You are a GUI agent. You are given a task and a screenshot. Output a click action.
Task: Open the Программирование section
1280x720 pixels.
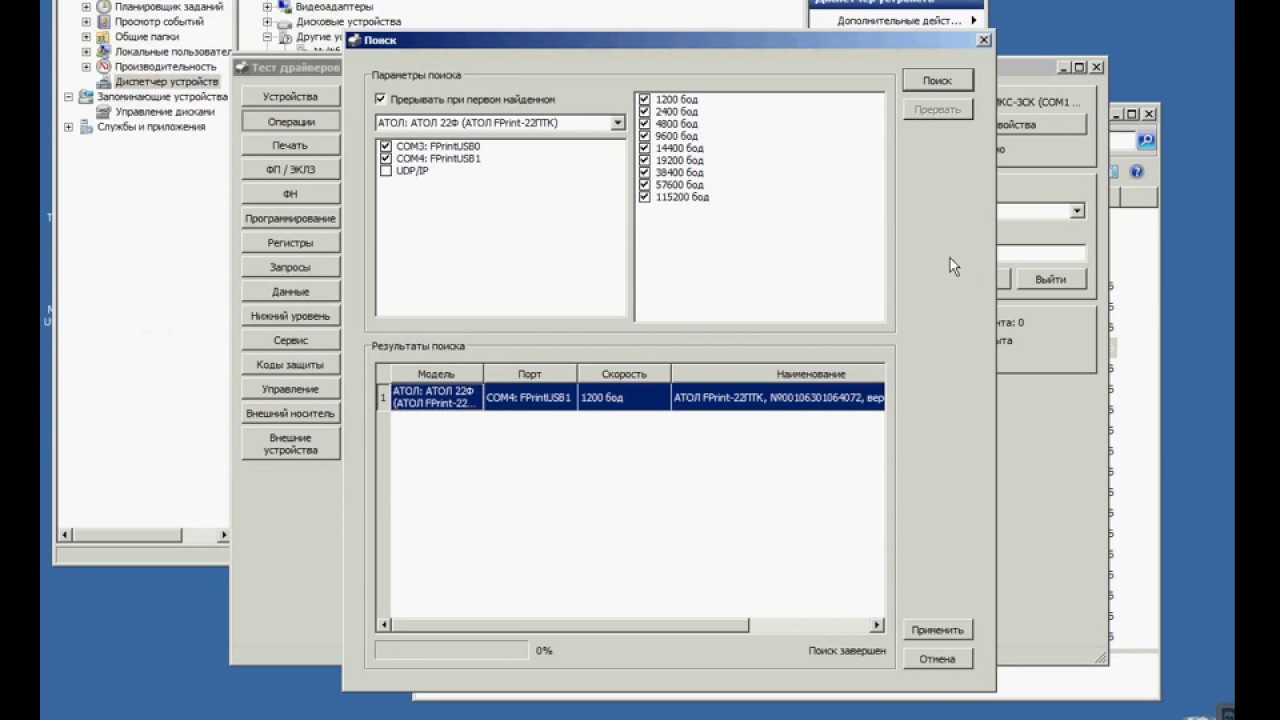290,218
